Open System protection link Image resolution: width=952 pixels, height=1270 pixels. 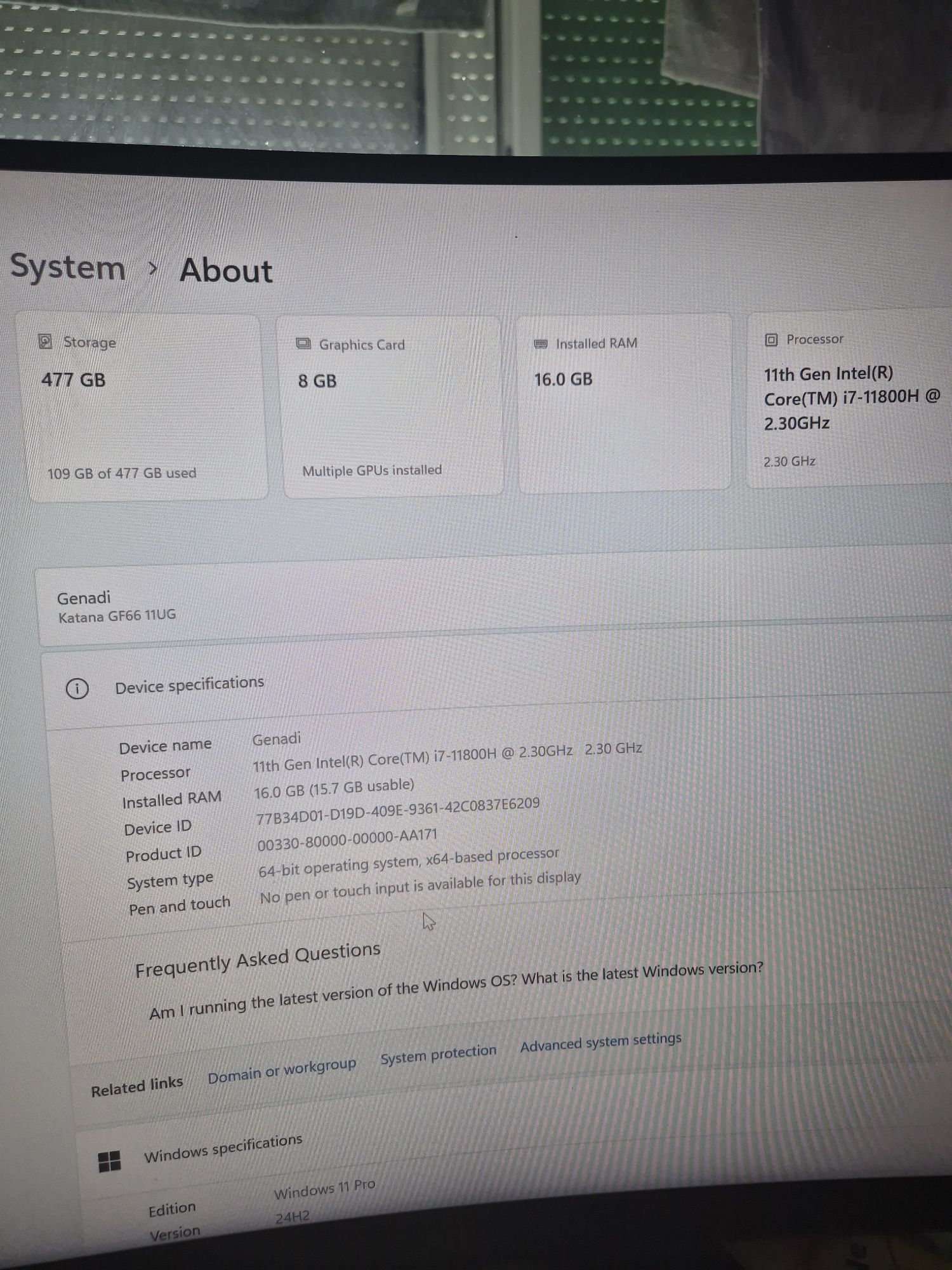[x=439, y=1055]
